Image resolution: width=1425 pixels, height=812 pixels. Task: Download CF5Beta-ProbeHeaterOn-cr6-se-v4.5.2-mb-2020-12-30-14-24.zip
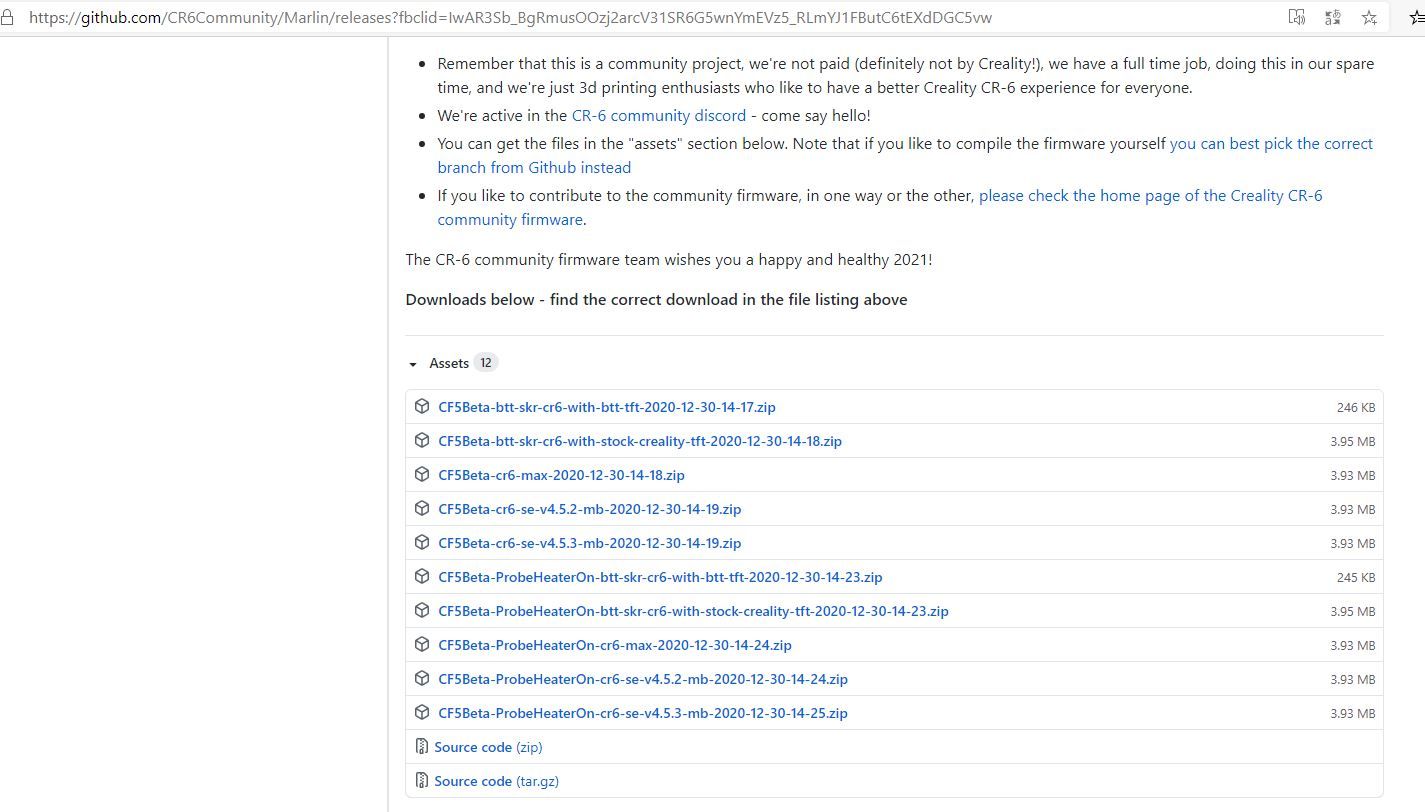pos(643,679)
